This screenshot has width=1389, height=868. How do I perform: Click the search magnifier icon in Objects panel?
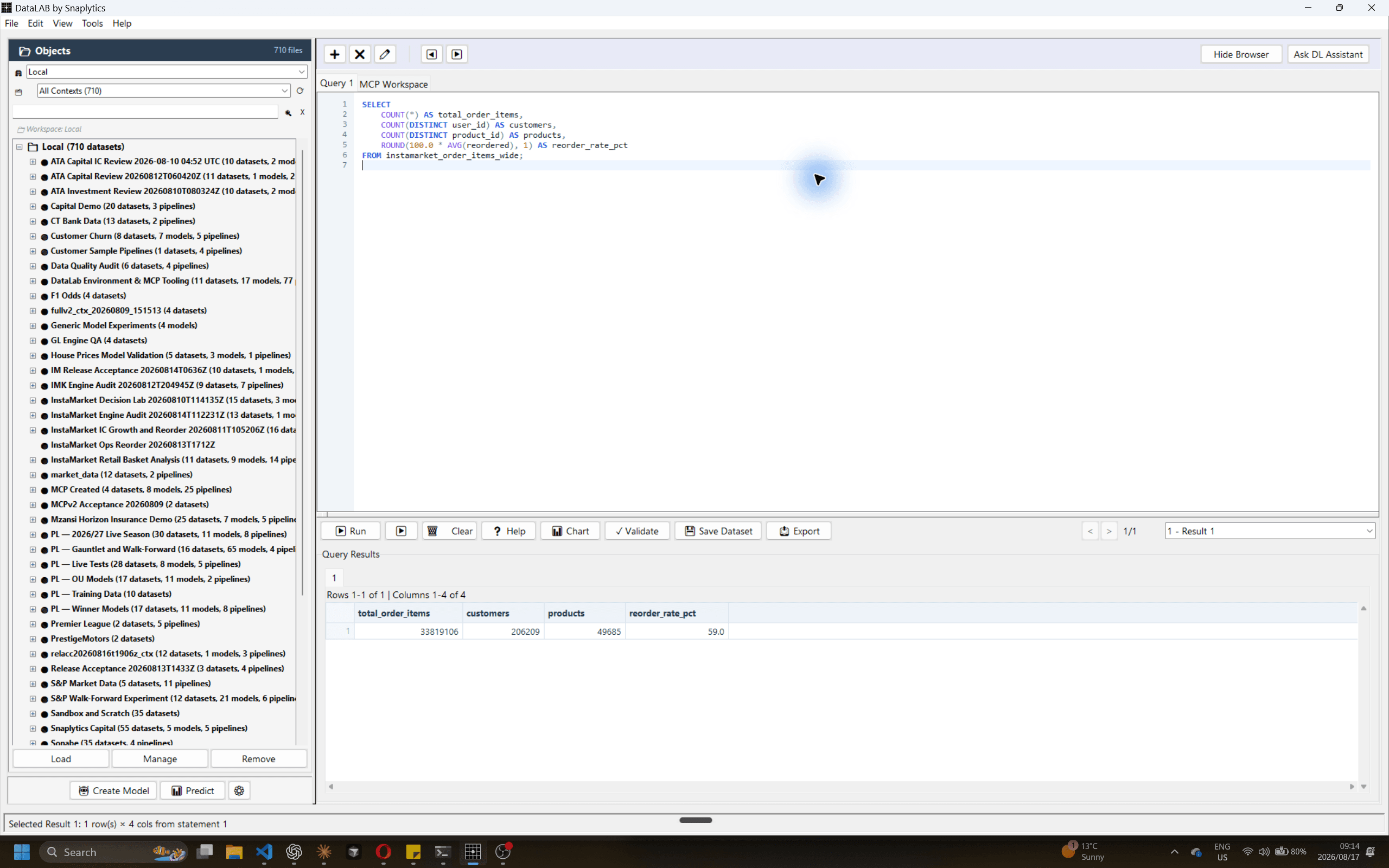[288, 112]
